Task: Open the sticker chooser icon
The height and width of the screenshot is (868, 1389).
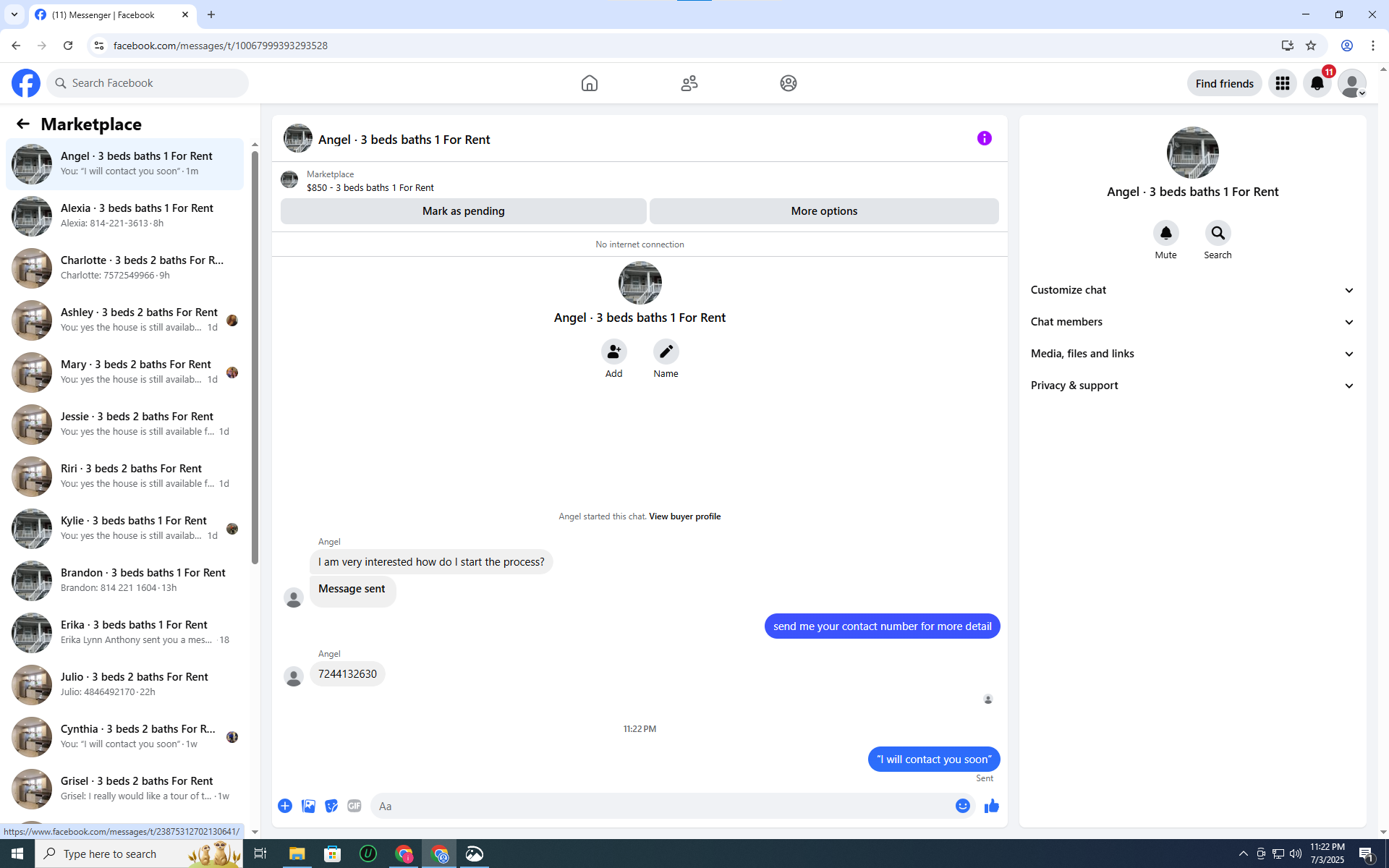Action: (x=331, y=806)
